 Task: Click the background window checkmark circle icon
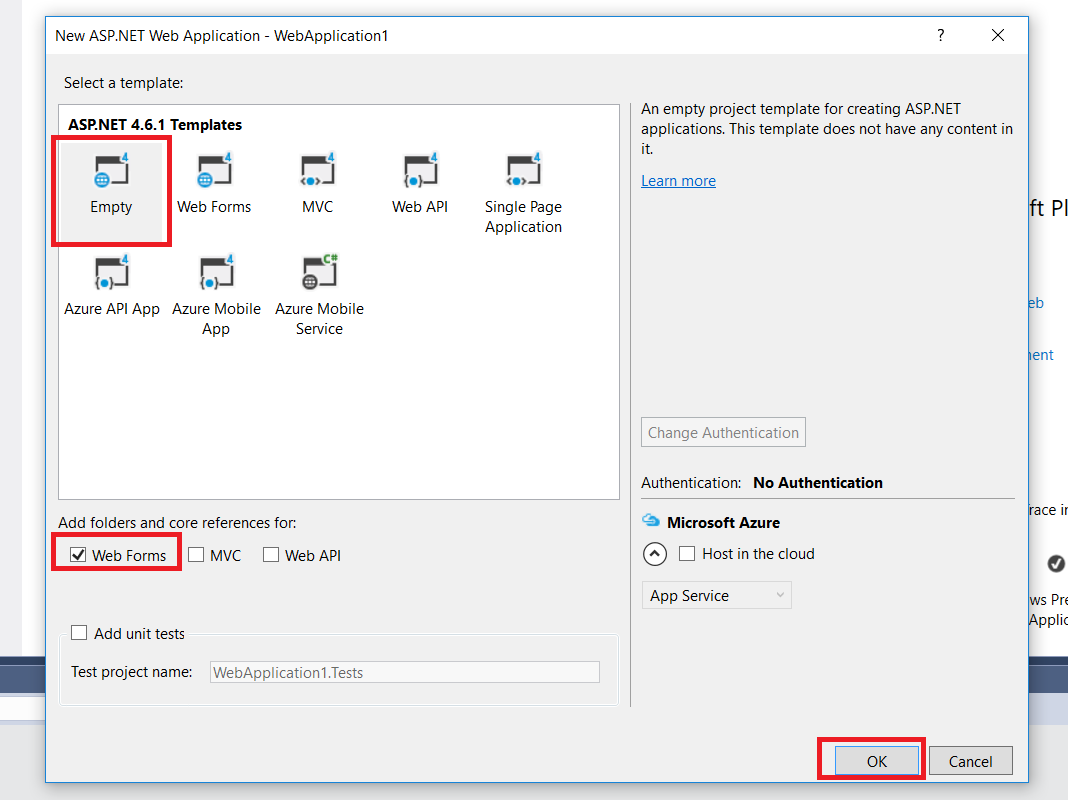tap(1056, 563)
